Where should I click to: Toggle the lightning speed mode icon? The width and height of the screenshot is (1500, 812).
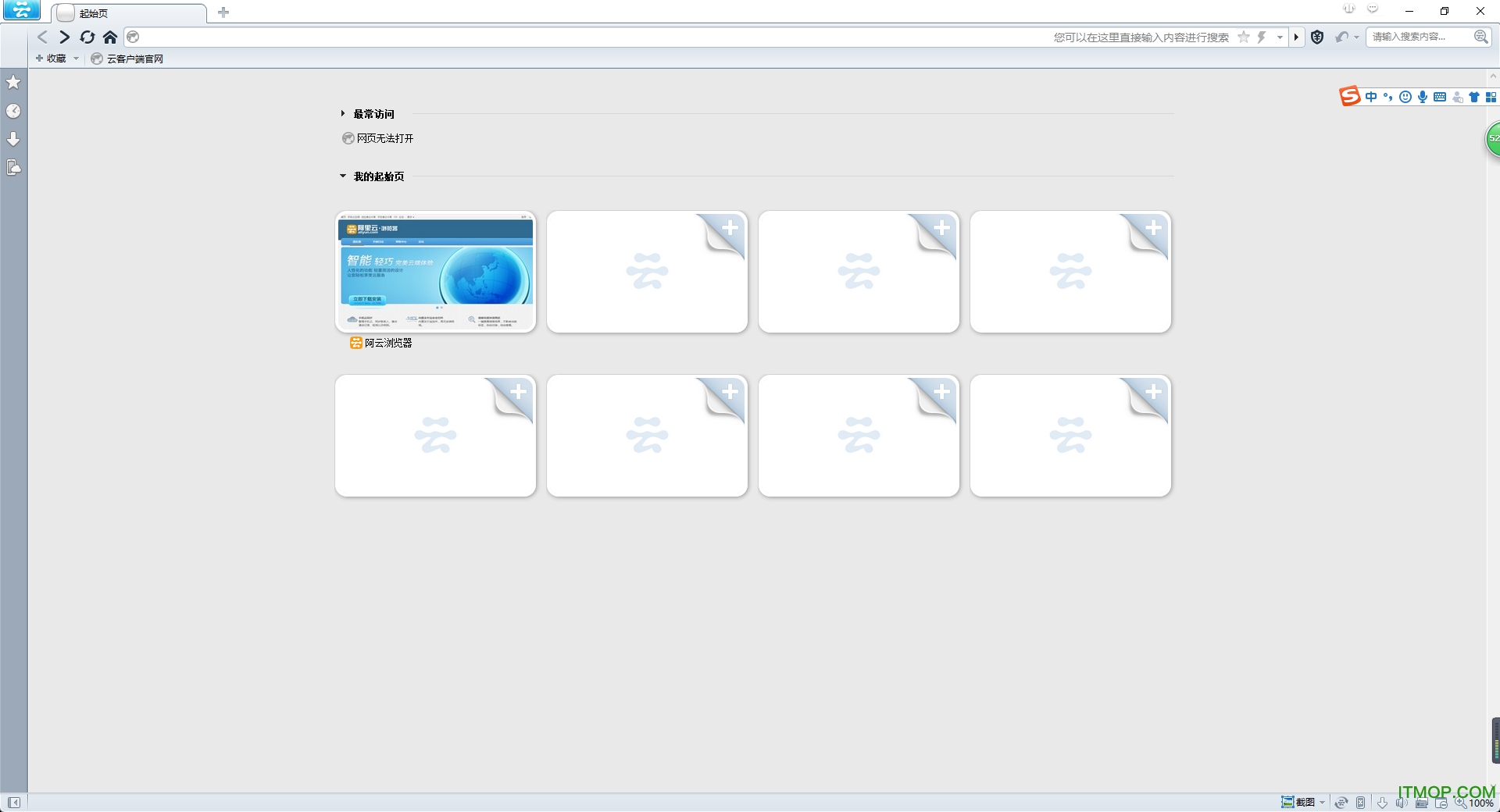(1261, 37)
